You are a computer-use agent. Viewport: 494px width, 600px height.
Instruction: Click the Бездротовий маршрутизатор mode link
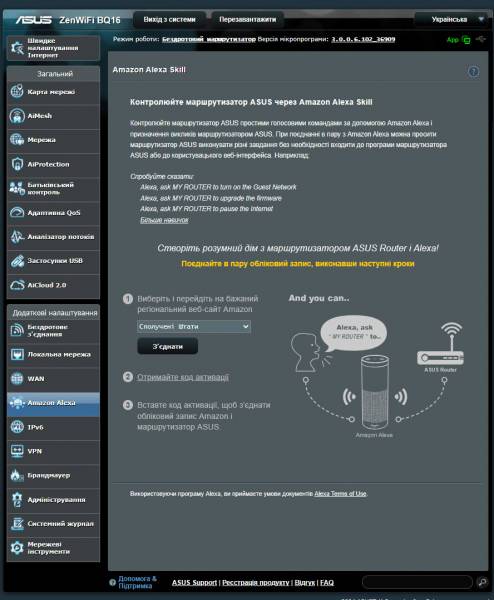[x=209, y=39]
